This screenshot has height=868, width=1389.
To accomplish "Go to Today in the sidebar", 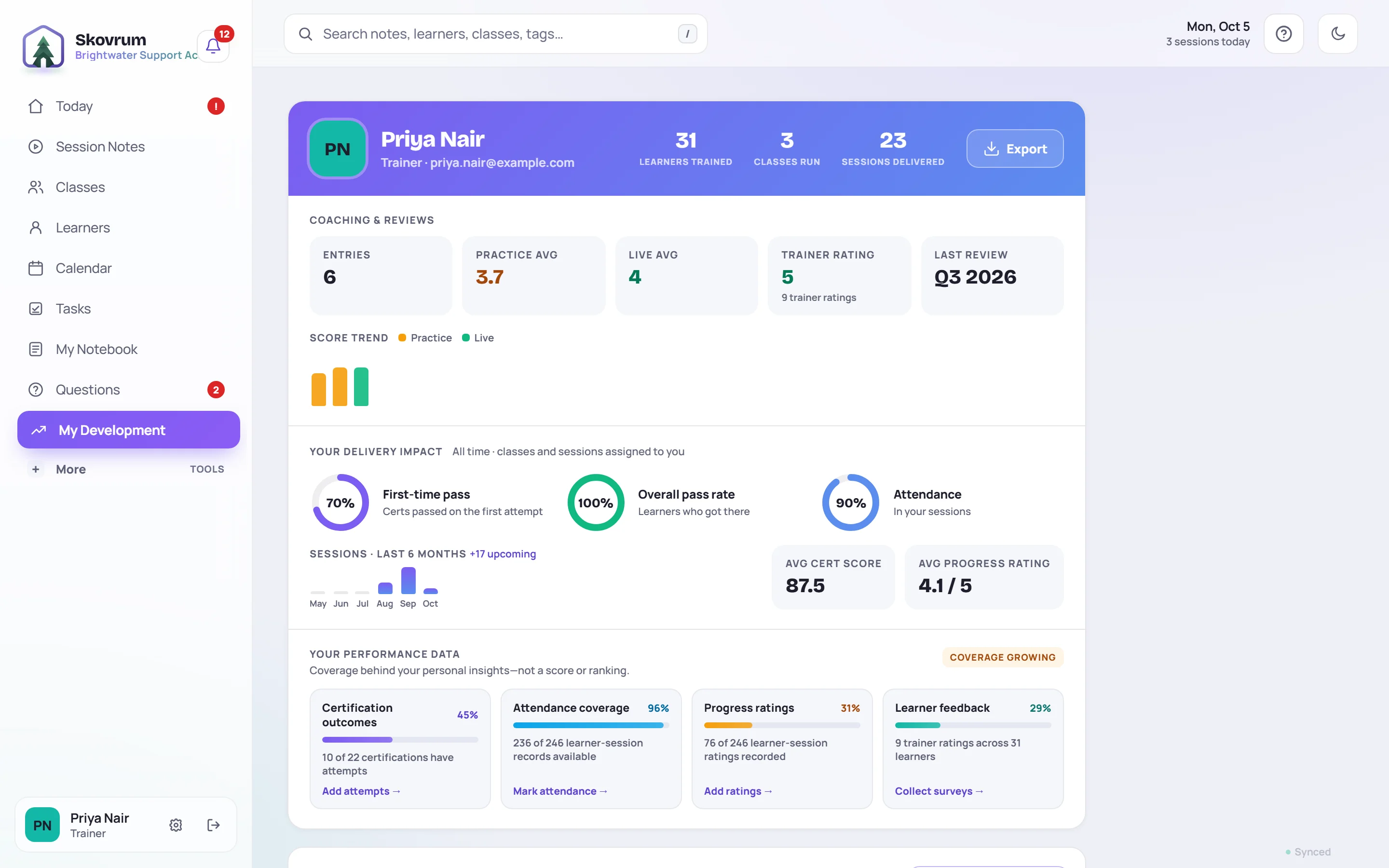I will point(129,106).
